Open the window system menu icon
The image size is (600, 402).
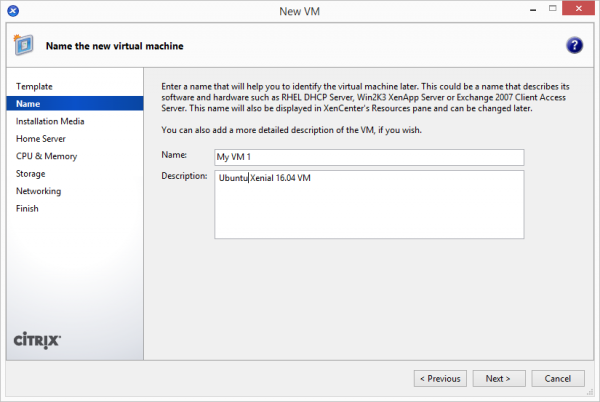[x=12, y=11]
